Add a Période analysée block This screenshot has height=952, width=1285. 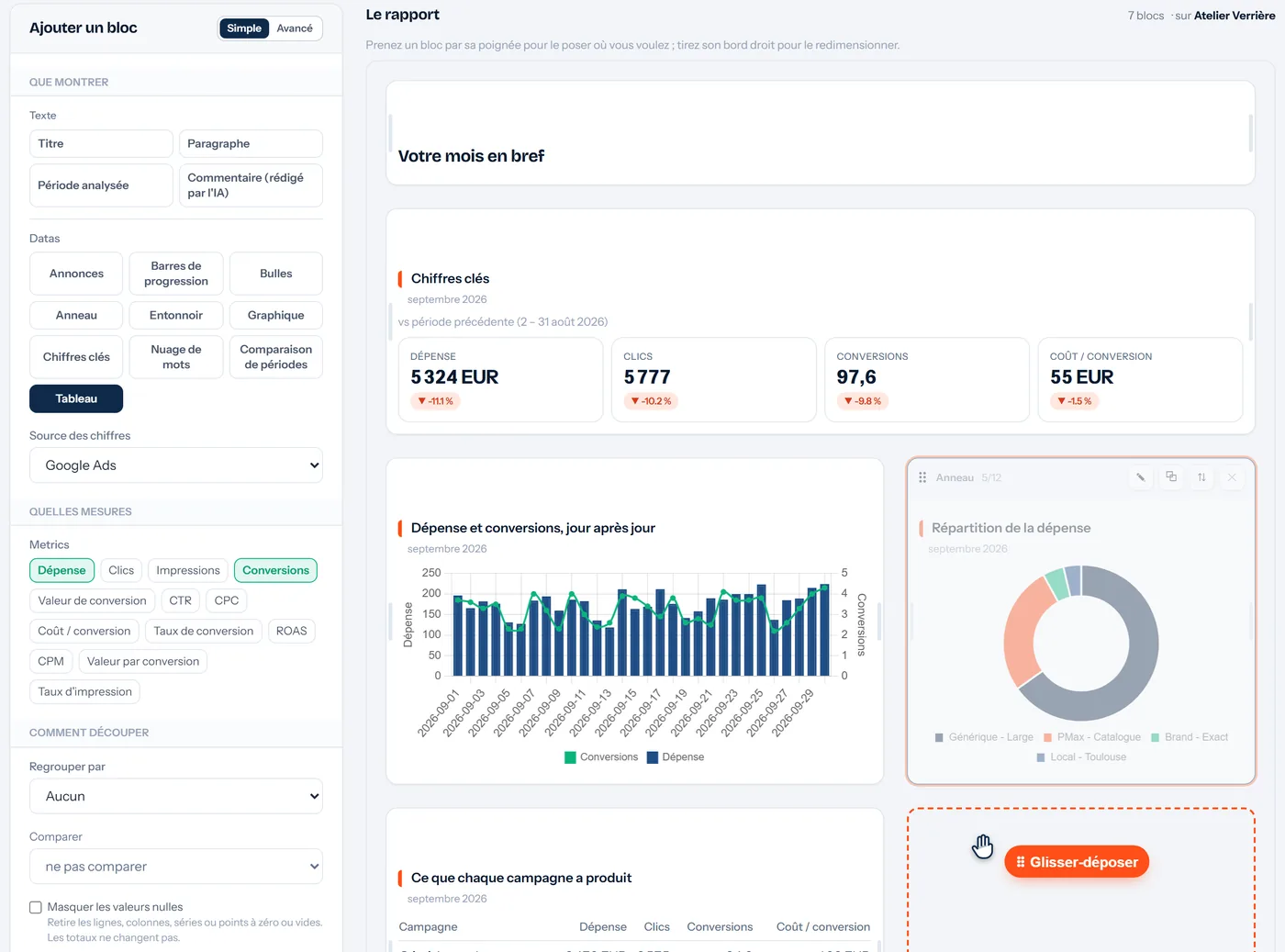click(101, 185)
